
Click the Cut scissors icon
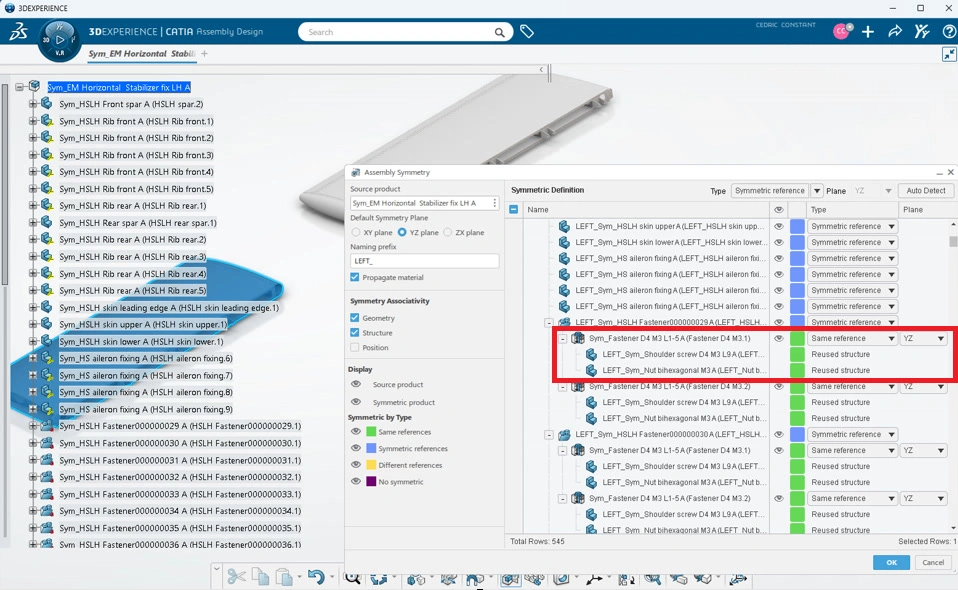[x=236, y=577]
